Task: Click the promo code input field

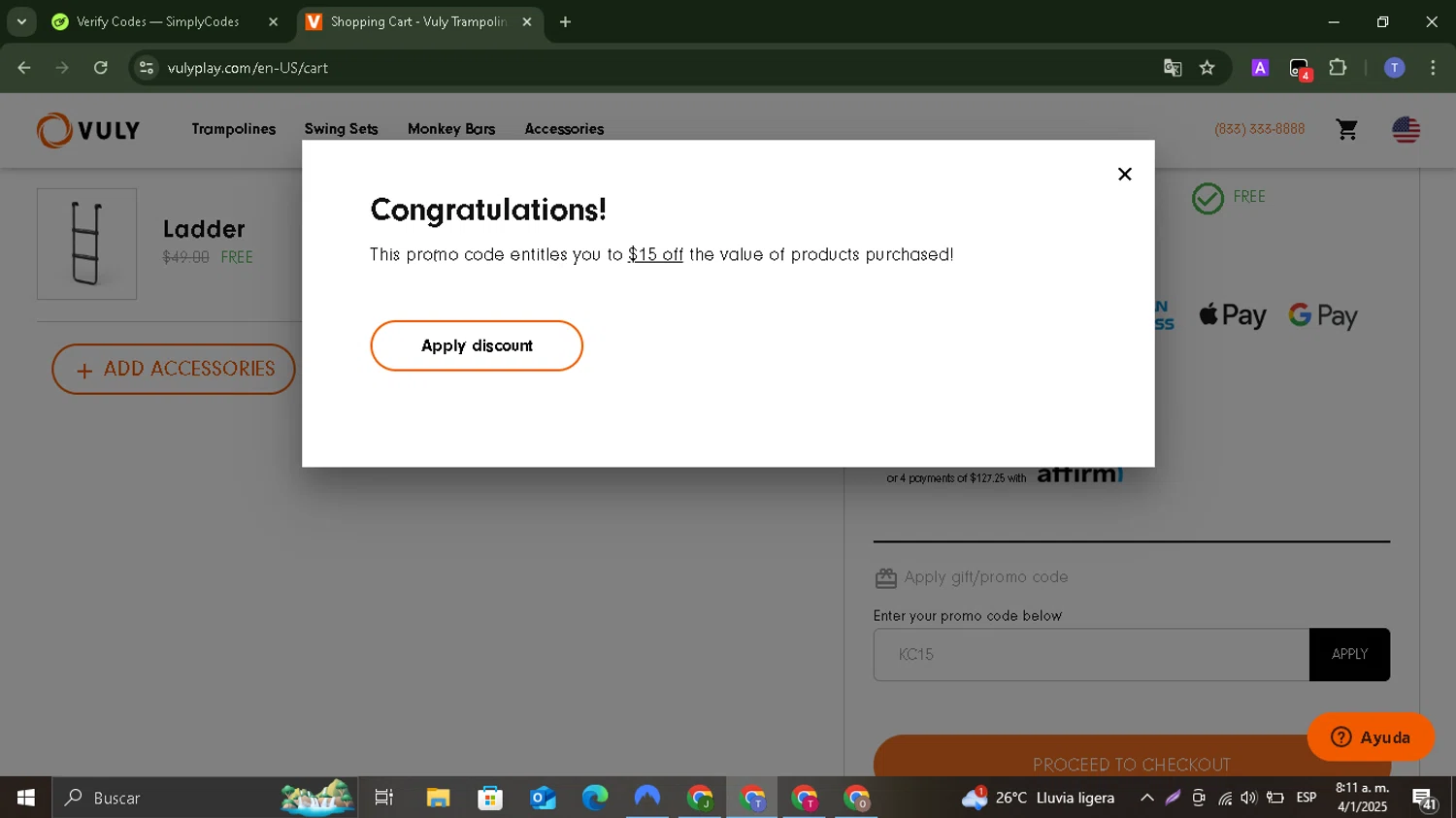Action: [1091, 654]
